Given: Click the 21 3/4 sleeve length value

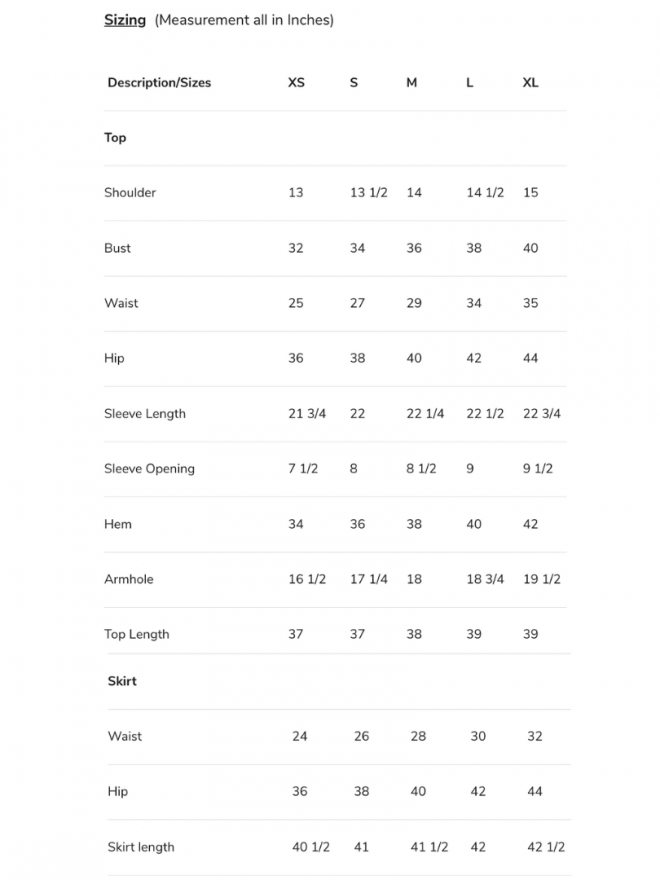Looking at the screenshot, I should click(x=307, y=414).
